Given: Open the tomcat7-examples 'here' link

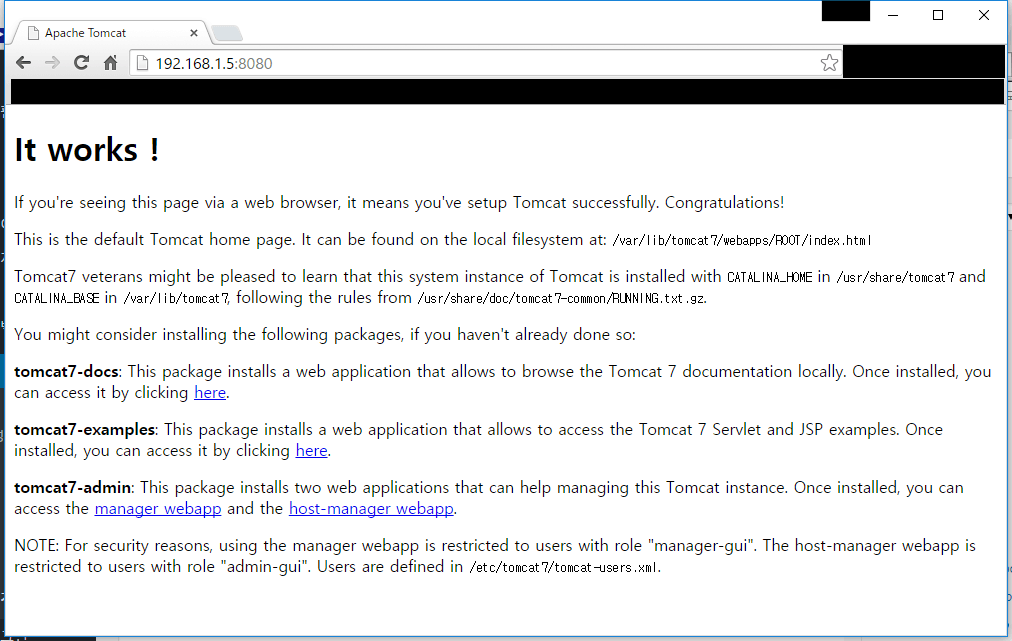Looking at the screenshot, I should click(x=311, y=451).
